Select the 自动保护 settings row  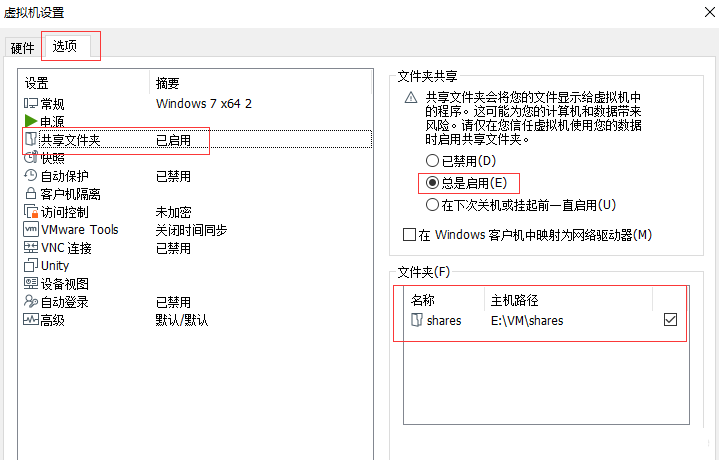196,176
